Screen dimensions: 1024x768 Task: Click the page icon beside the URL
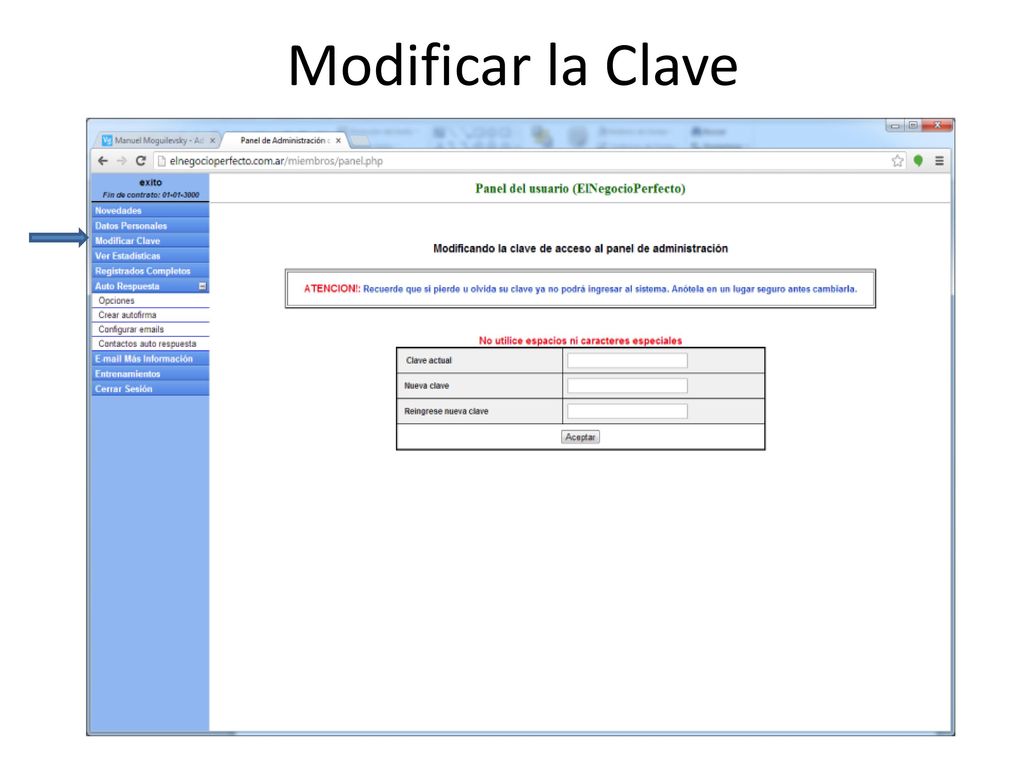pyautogui.click(x=161, y=161)
